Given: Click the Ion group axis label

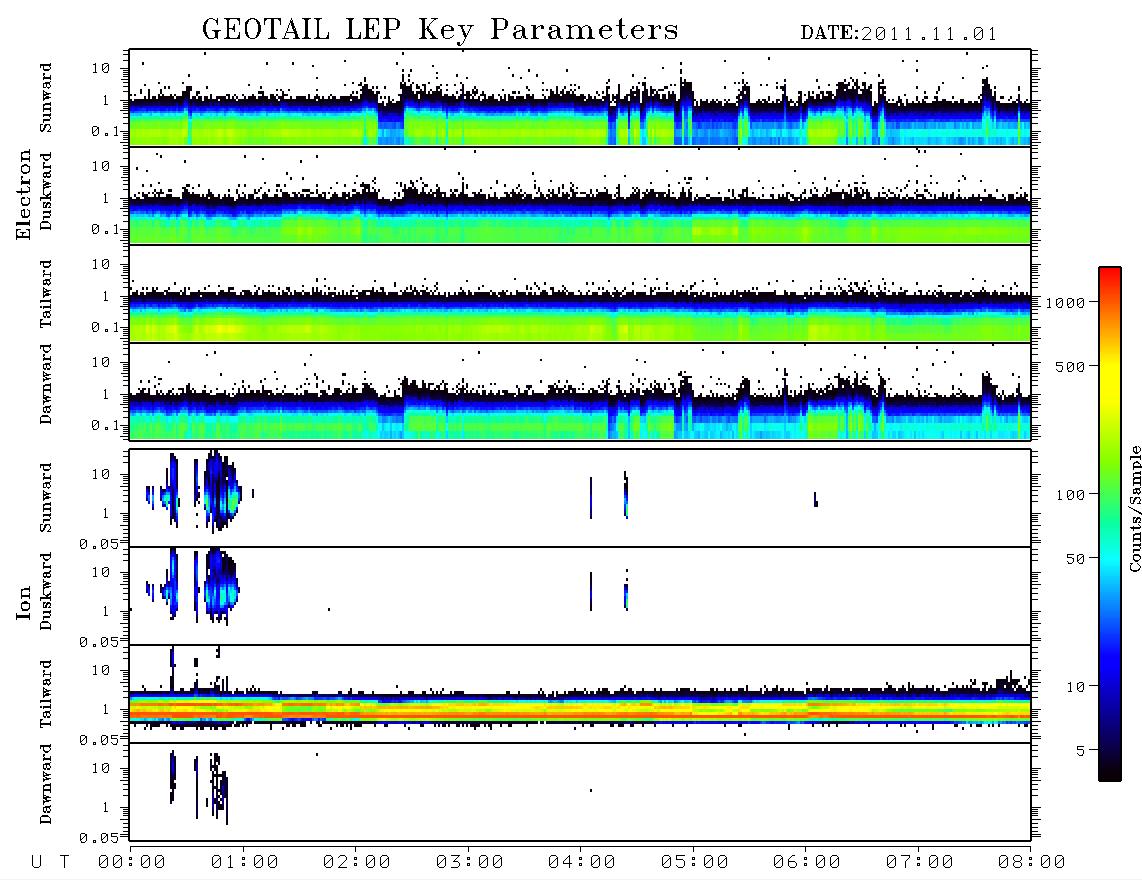Looking at the screenshot, I should point(24,602).
